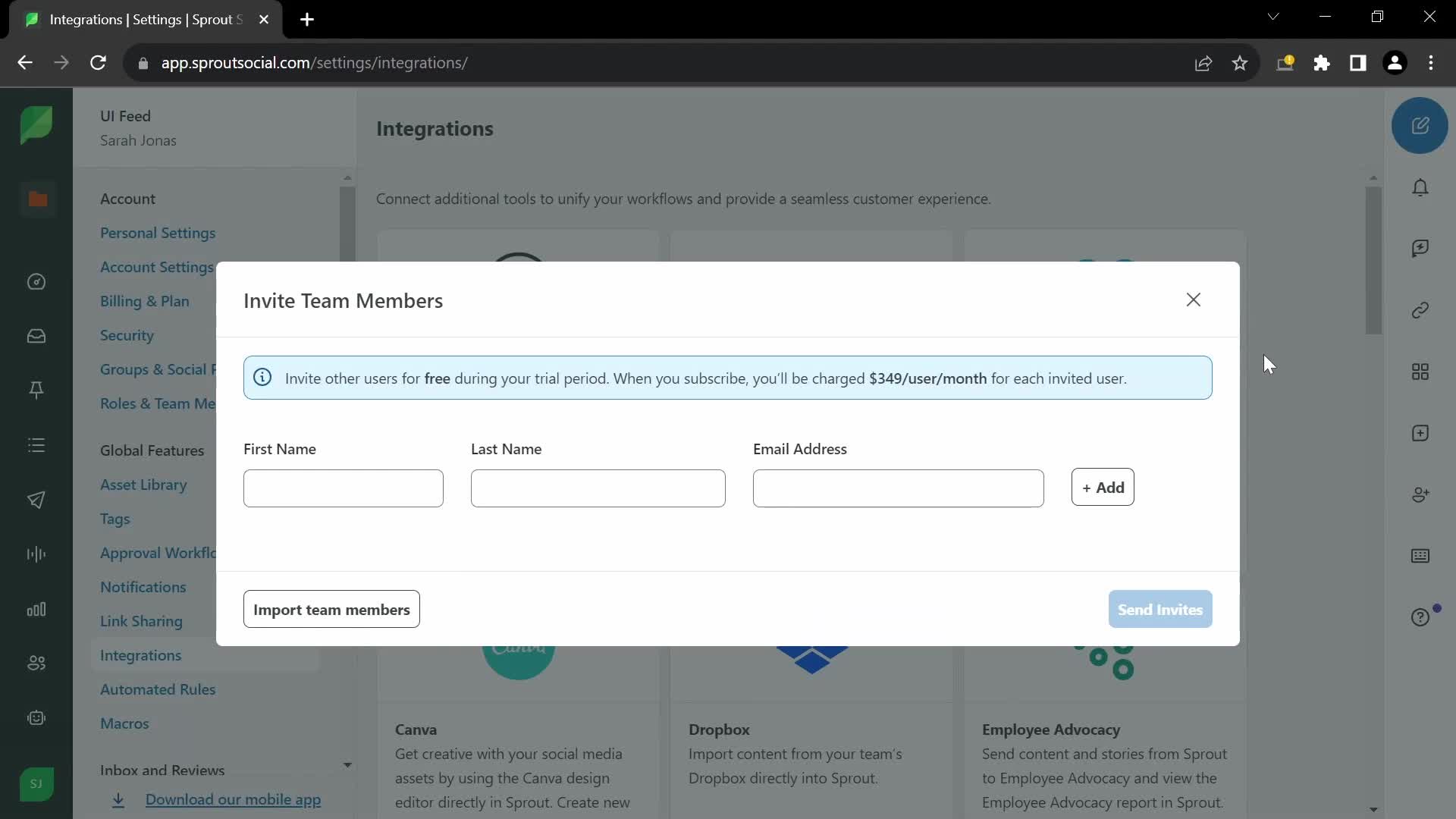The image size is (1456, 819).
Task: Select the search/inbox icon in sidebar
Action: point(37,337)
